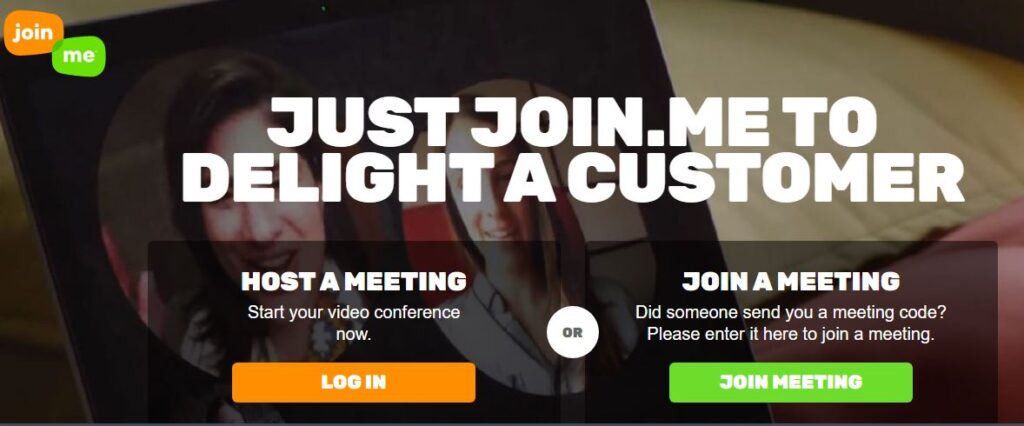Image resolution: width=1024 pixels, height=426 pixels.
Task: Click the green JOIN MEETING button
Action: pos(790,382)
